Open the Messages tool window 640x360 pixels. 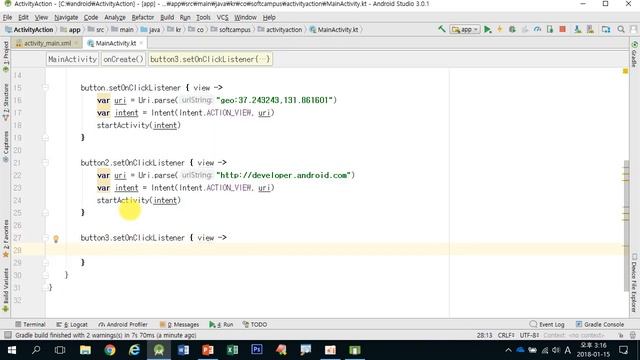tap(179, 324)
